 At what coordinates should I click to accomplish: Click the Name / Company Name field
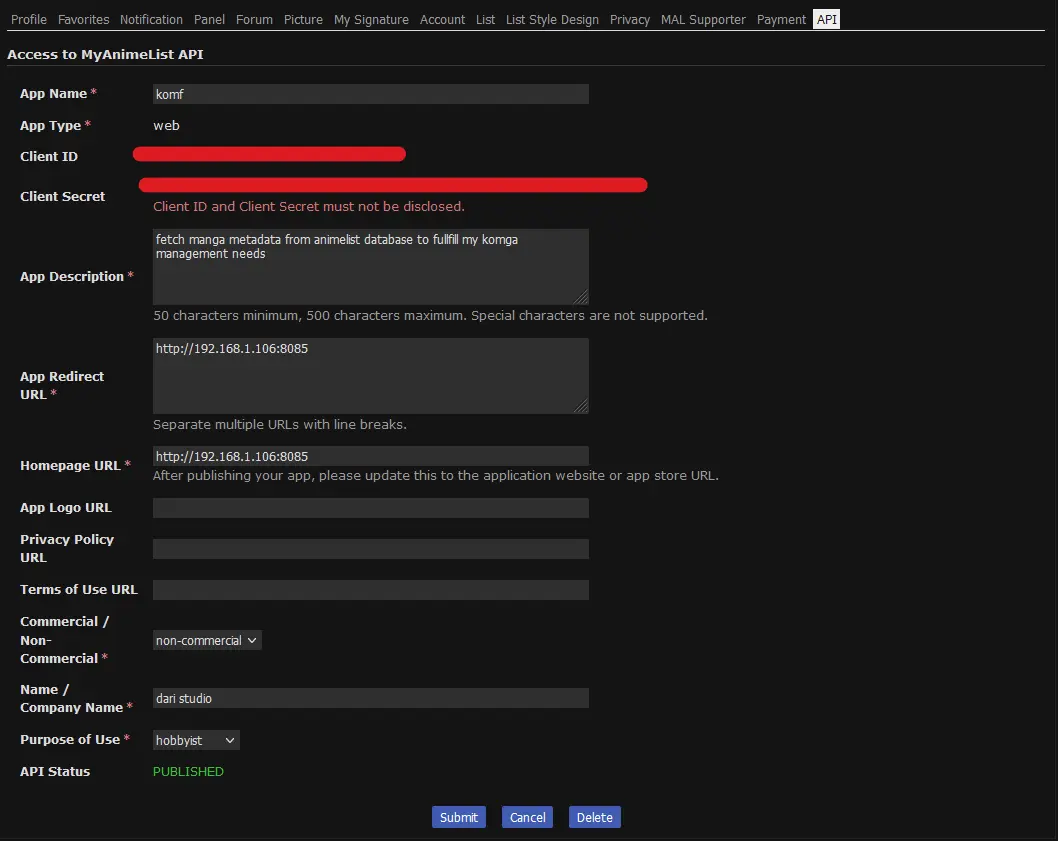[370, 698]
